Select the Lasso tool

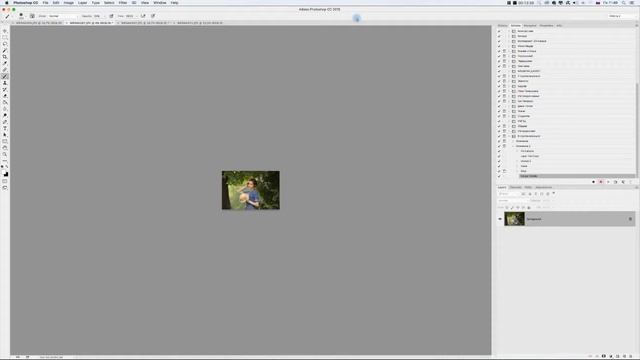[x=5, y=44]
